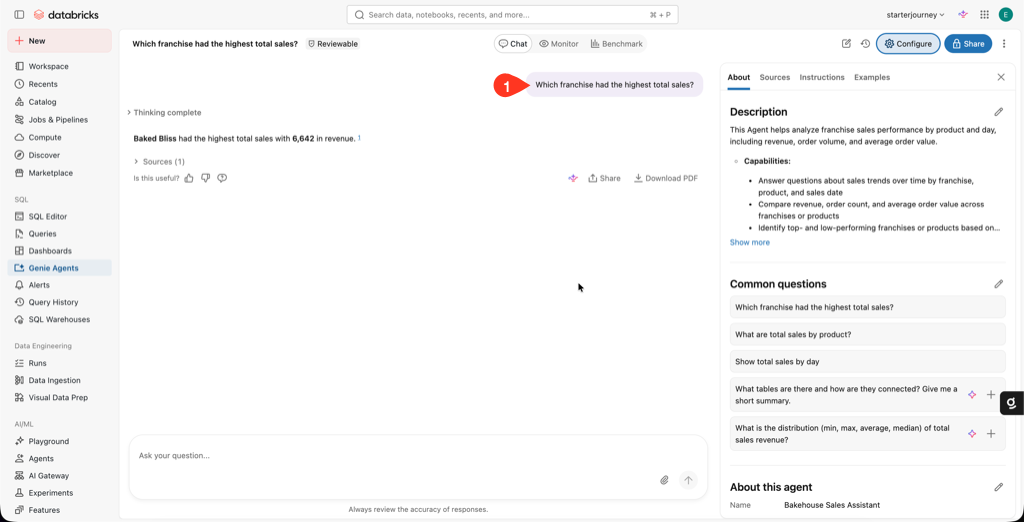This screenshot has width=1024, height=522.
Task: Select the Instructions tab
Action: coord(822,77)
